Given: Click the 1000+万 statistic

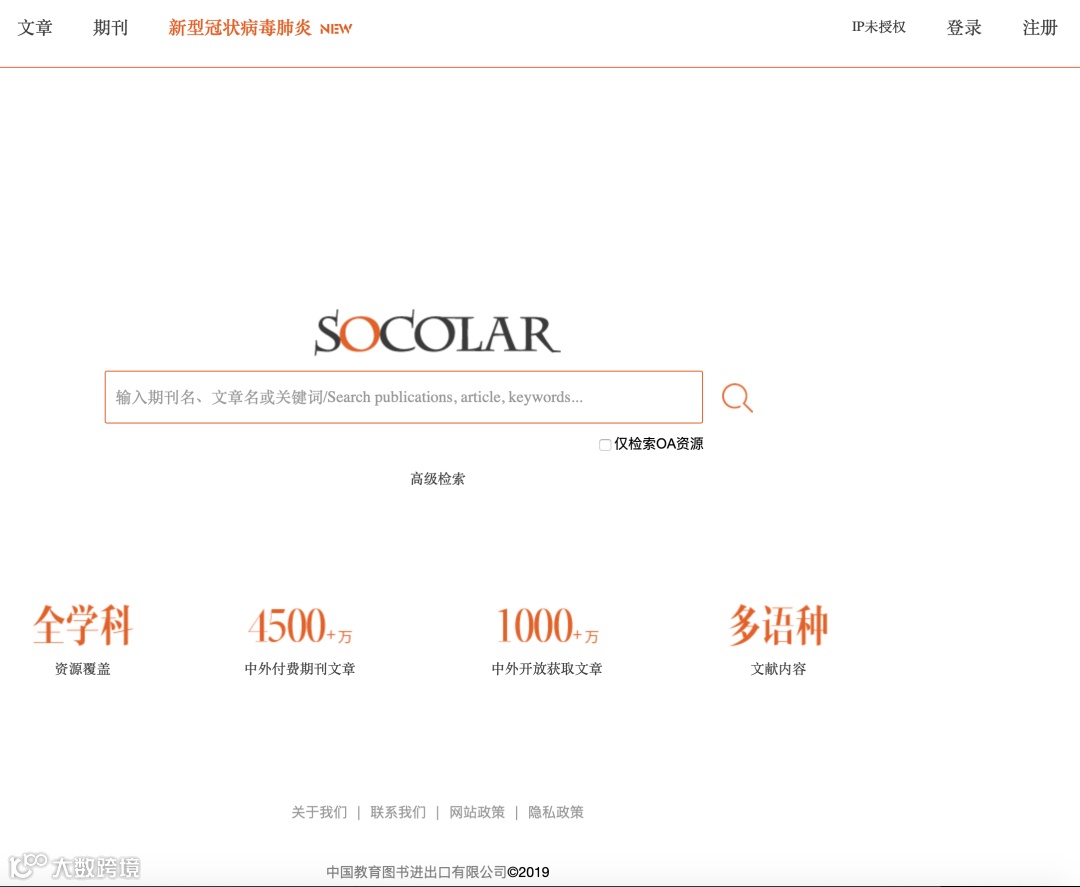Looking at the screenshot, I should click(x=548, y=625).
